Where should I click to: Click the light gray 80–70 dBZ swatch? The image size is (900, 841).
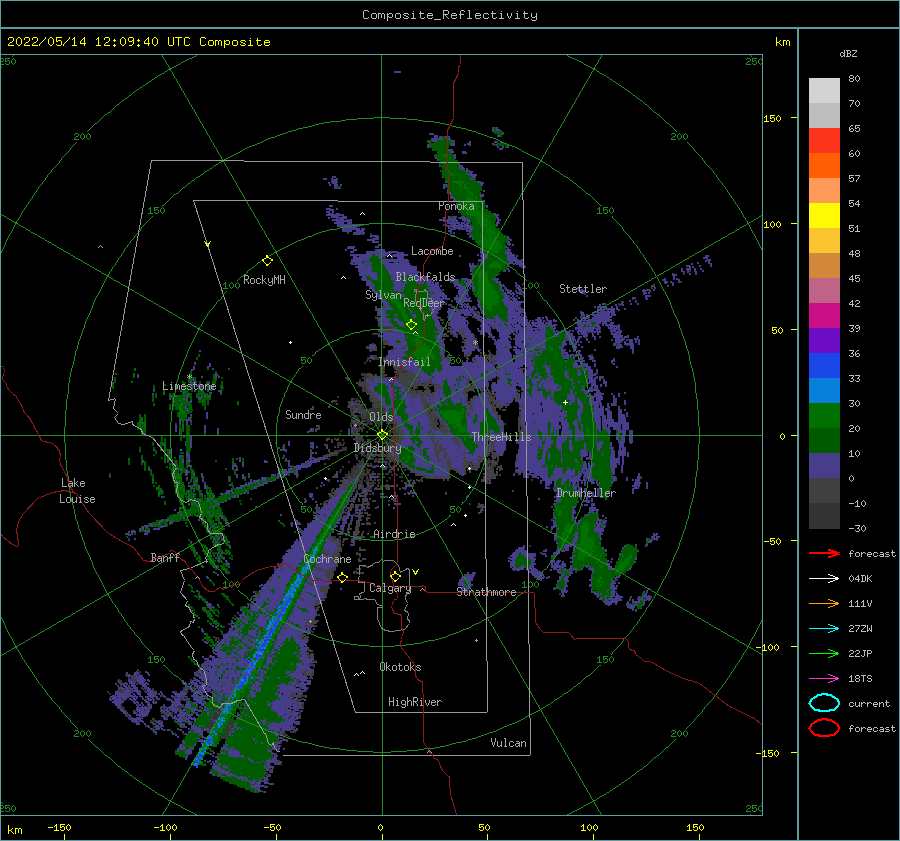(824, 91)
